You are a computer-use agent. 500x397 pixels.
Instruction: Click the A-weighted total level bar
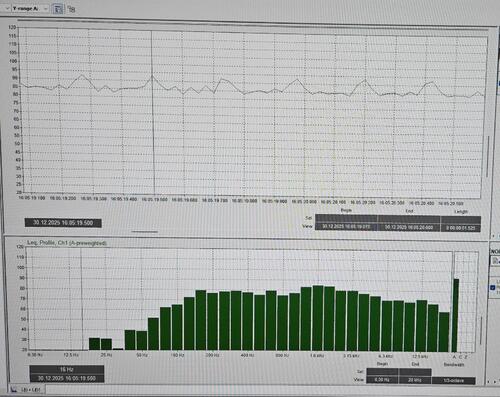tap(455, 315)
